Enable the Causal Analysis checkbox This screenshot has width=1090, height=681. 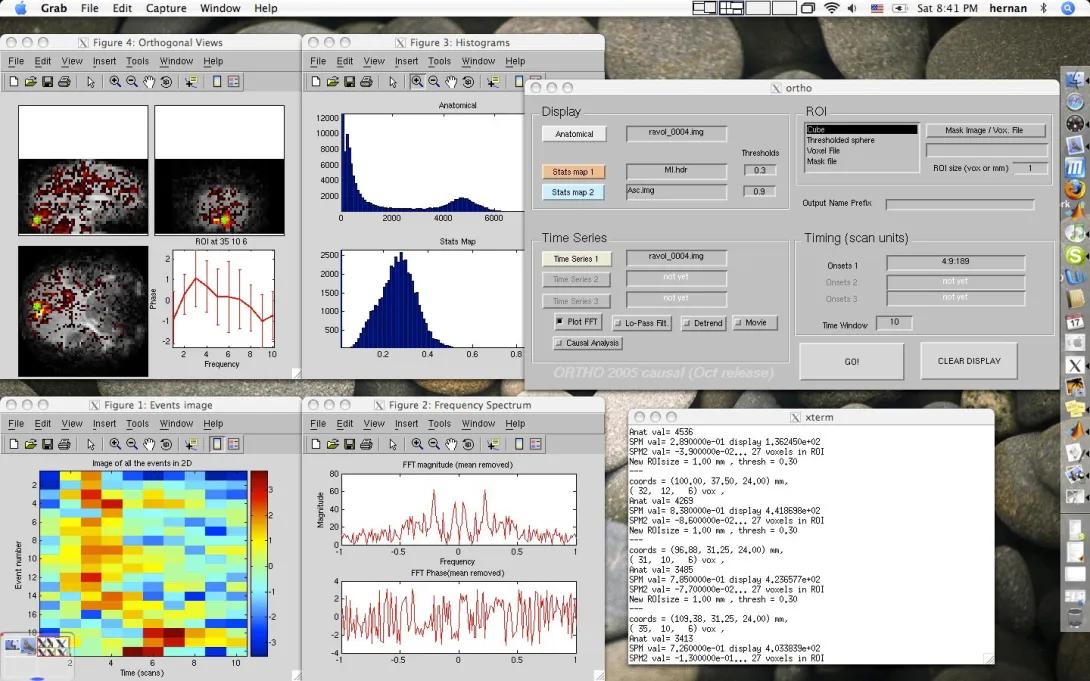[588, 343]
